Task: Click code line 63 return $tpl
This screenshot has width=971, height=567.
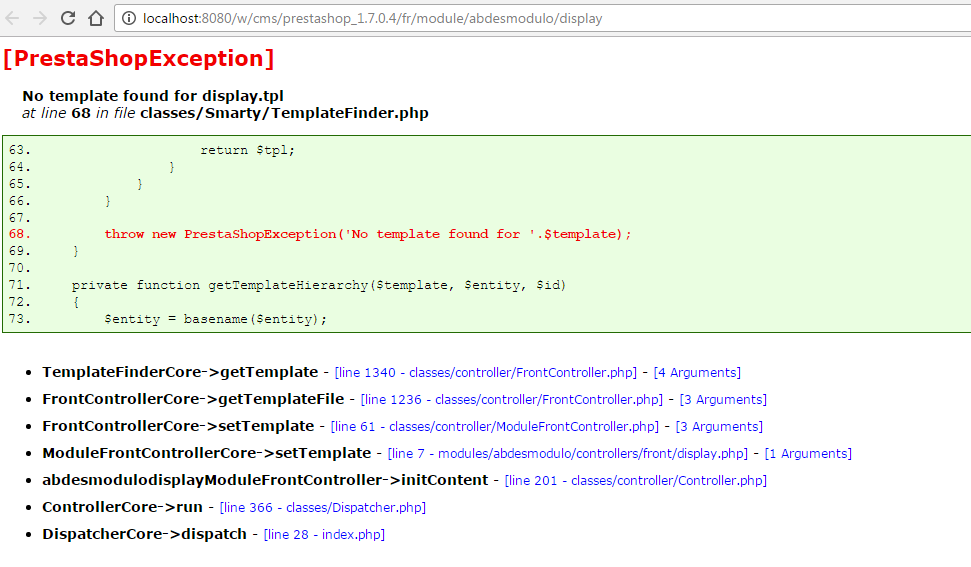Action: (248, 150)
